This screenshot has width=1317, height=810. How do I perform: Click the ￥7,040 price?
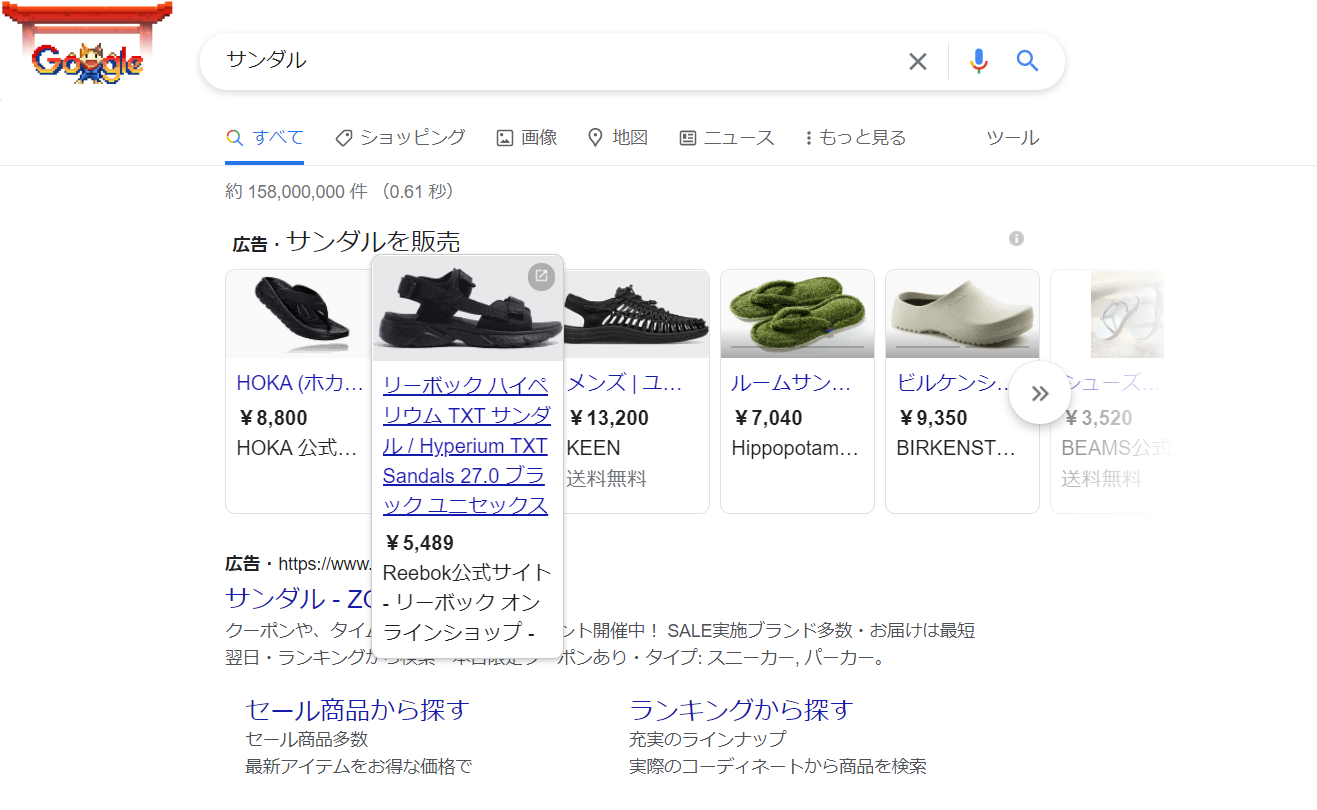point(767,418)
